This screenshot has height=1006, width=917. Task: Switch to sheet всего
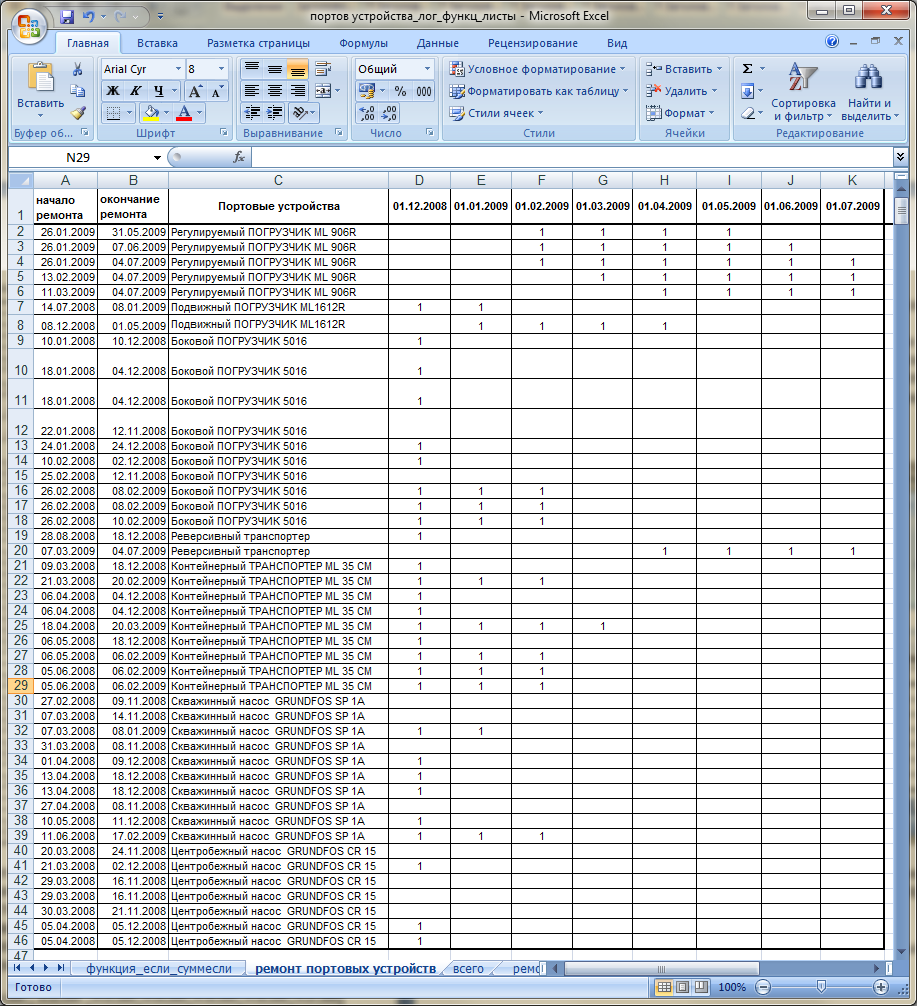coord(468,969)
